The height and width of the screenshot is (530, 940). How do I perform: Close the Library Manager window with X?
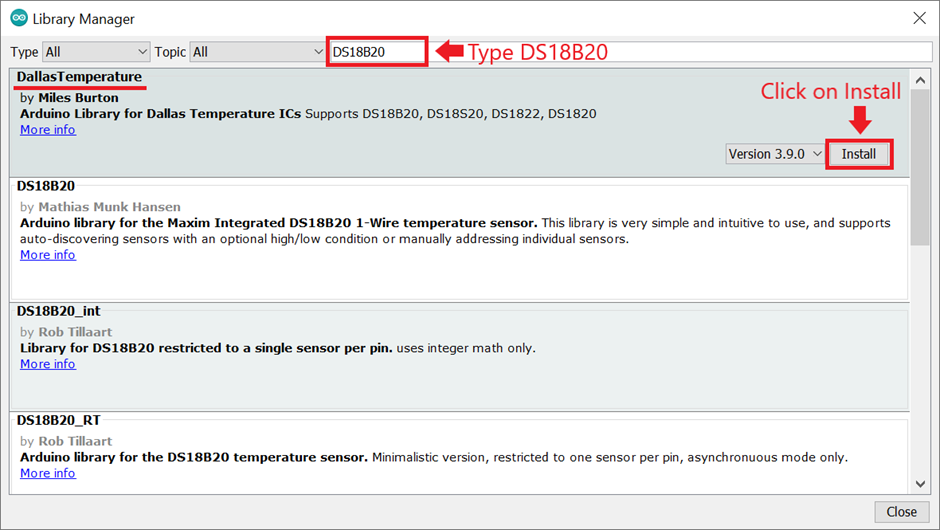(918, 18)
